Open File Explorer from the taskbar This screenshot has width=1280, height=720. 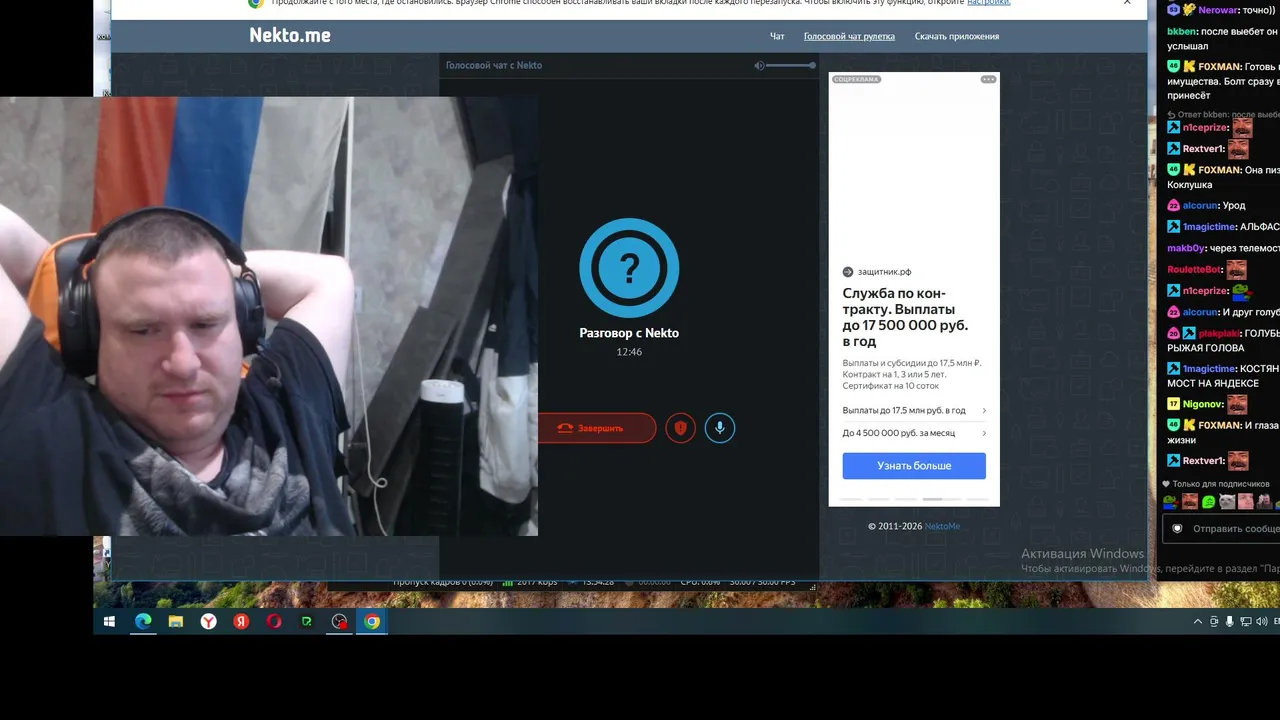(176, 621)
